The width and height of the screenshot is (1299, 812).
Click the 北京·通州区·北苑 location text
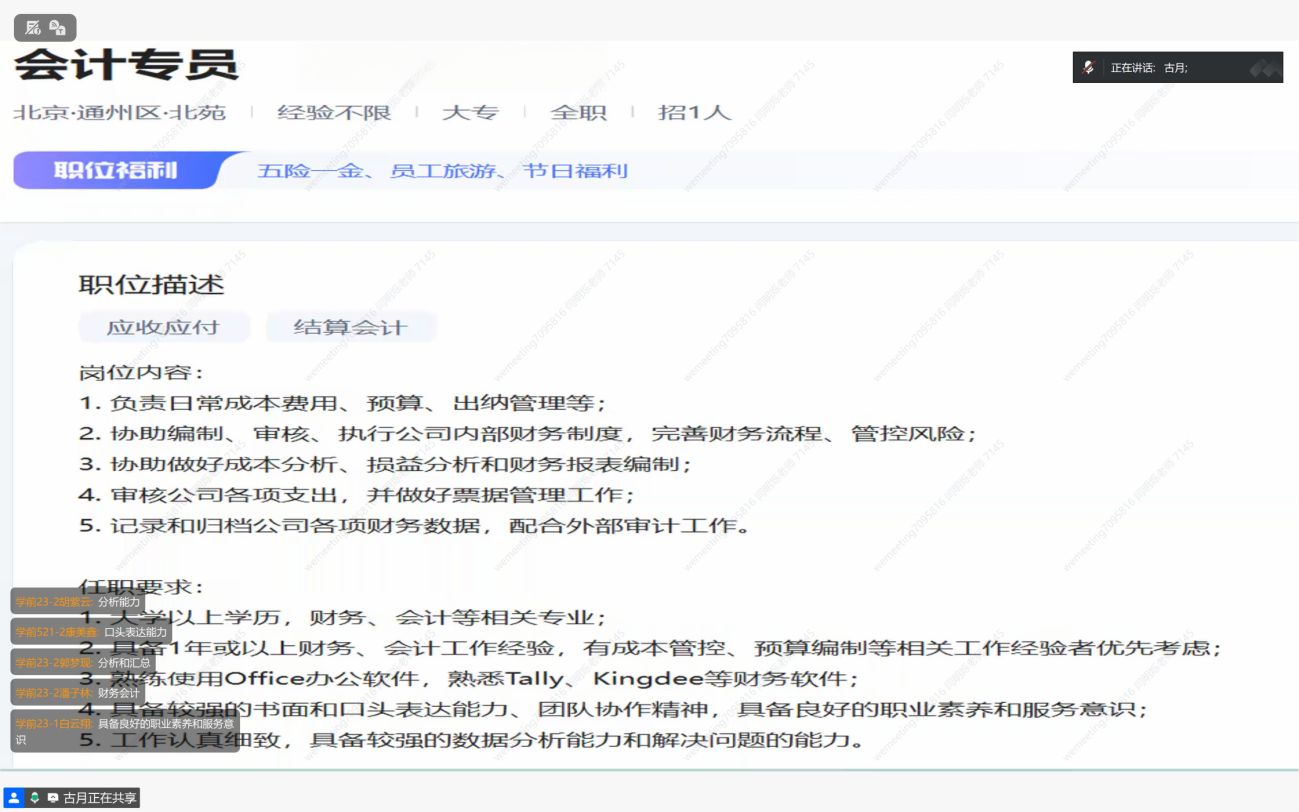tap(119, 112)
